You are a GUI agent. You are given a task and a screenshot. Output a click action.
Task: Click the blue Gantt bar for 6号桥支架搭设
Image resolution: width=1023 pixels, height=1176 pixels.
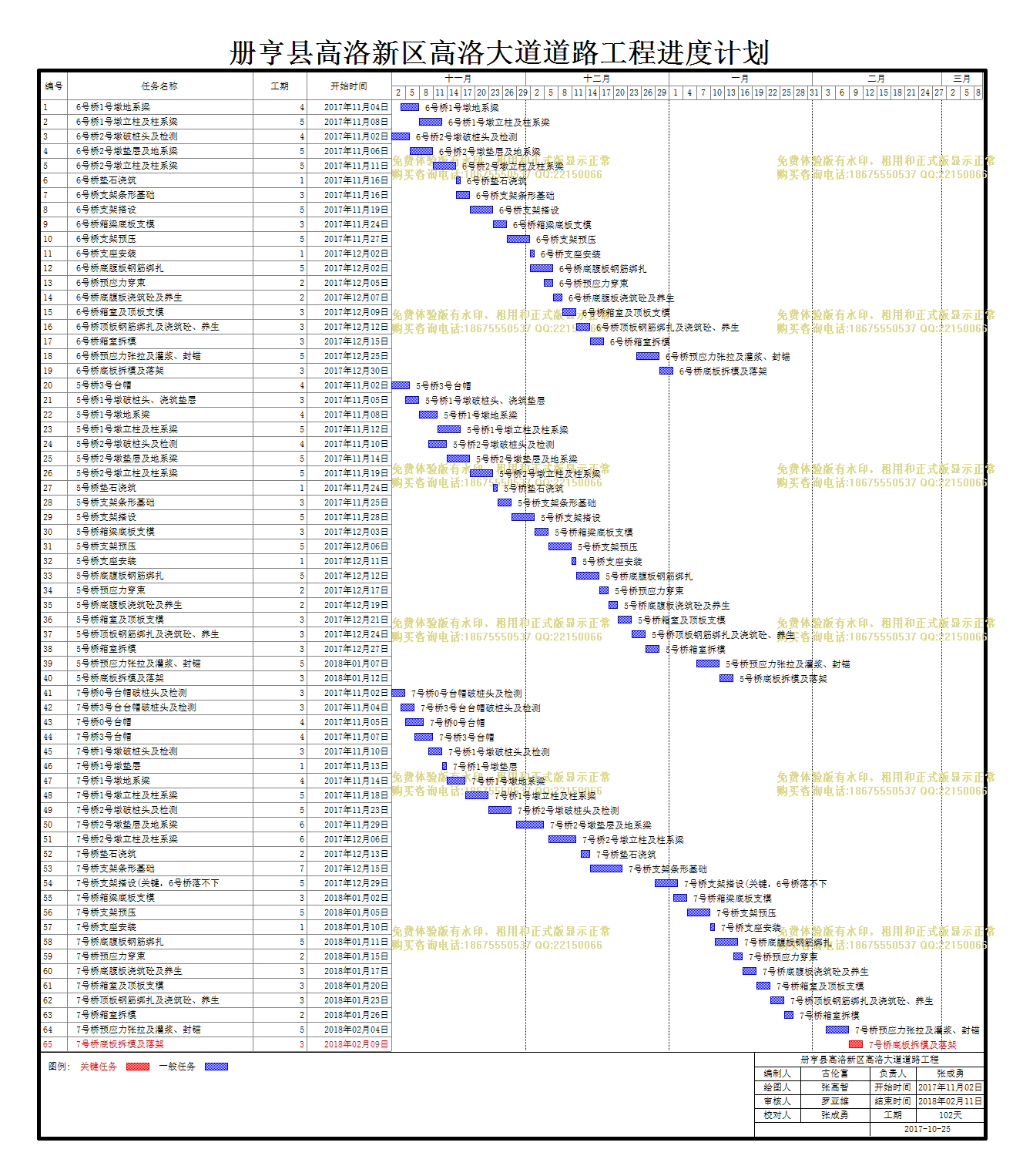[x=481, y=210]
